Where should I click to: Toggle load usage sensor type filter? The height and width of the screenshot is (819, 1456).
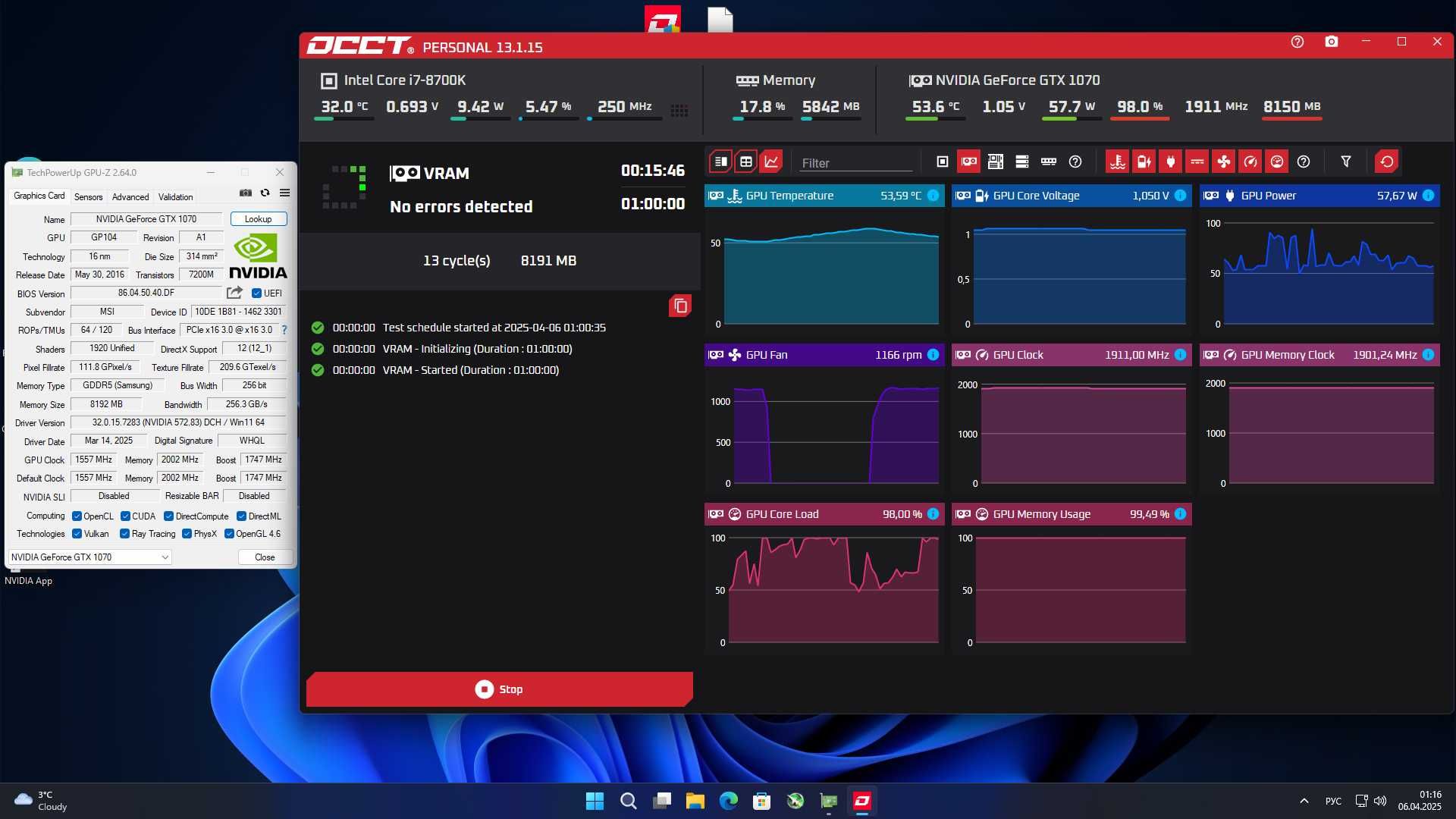pyautogui.click(x=1277, y=162)
